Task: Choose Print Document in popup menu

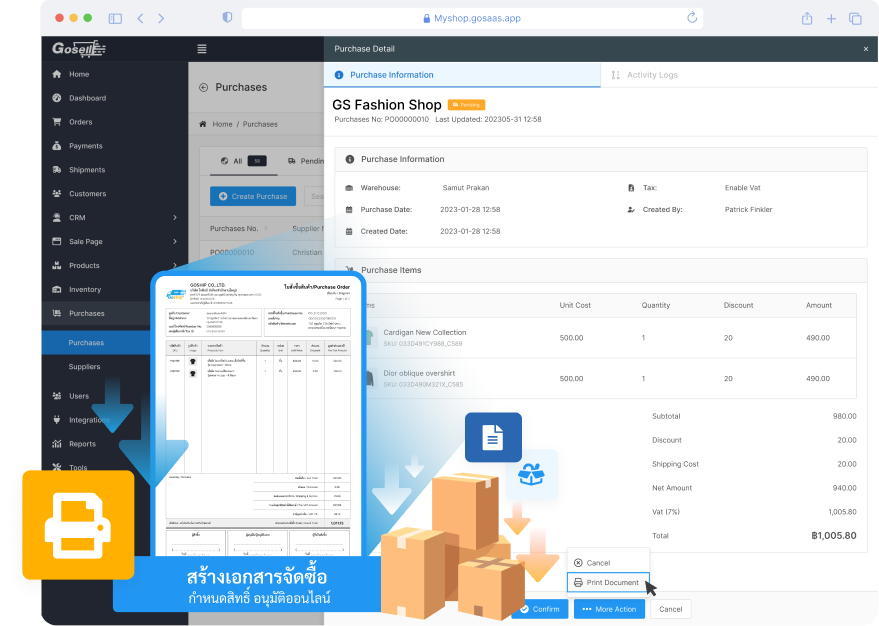Action: tap(608, 582)
